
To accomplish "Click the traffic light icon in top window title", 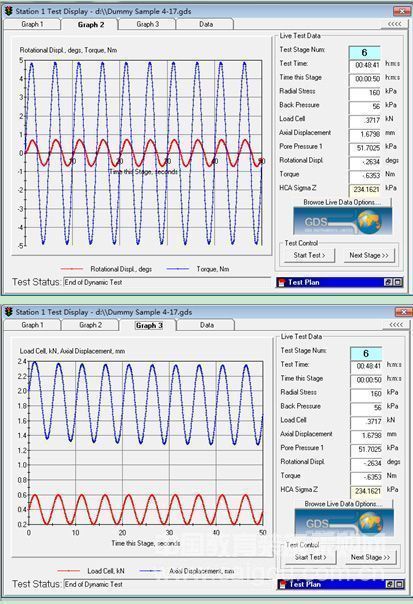I will [9, 11].
